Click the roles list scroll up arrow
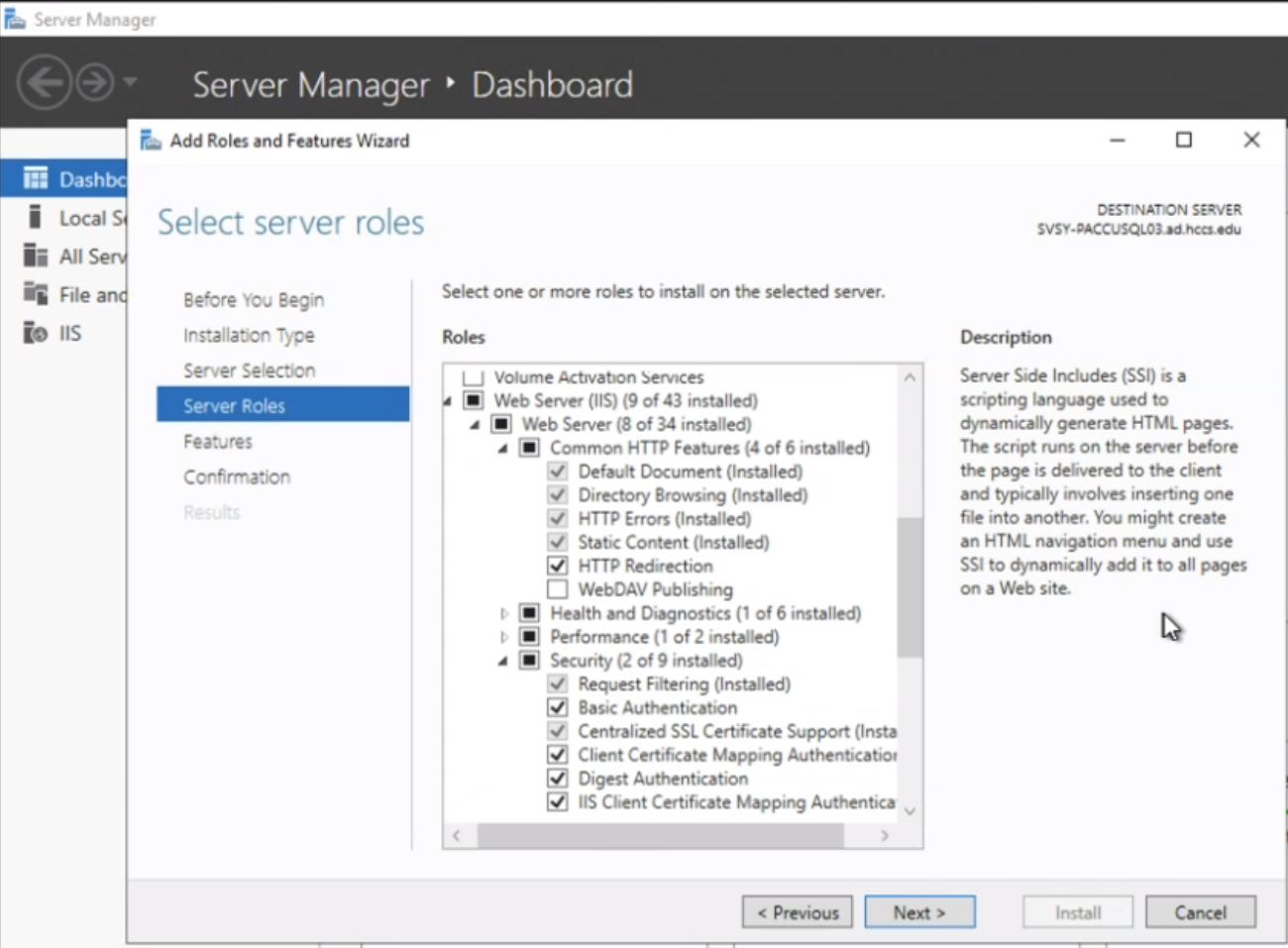The height and width of the screenshot is (948, 1288). click(910, 377)
